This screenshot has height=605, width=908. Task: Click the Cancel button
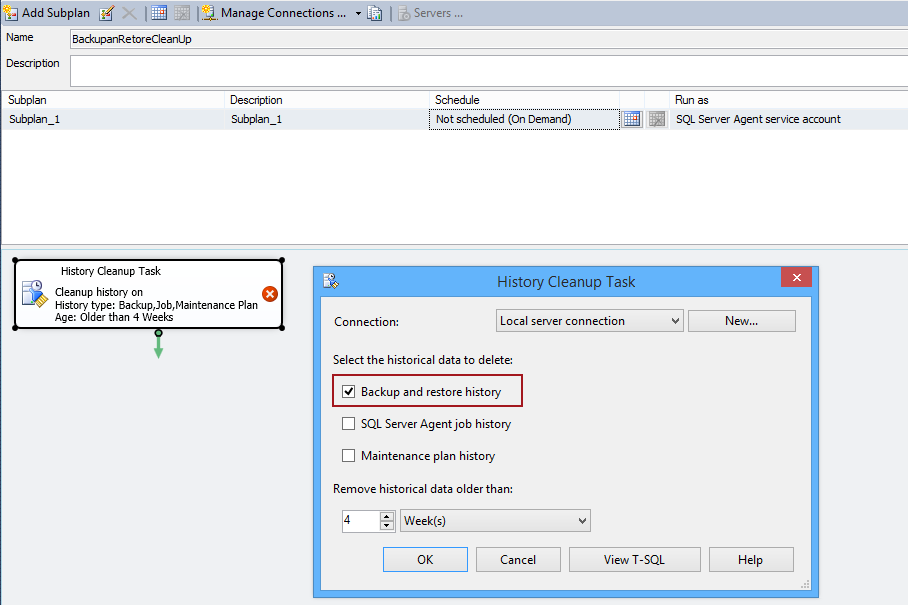coord(518,560)
